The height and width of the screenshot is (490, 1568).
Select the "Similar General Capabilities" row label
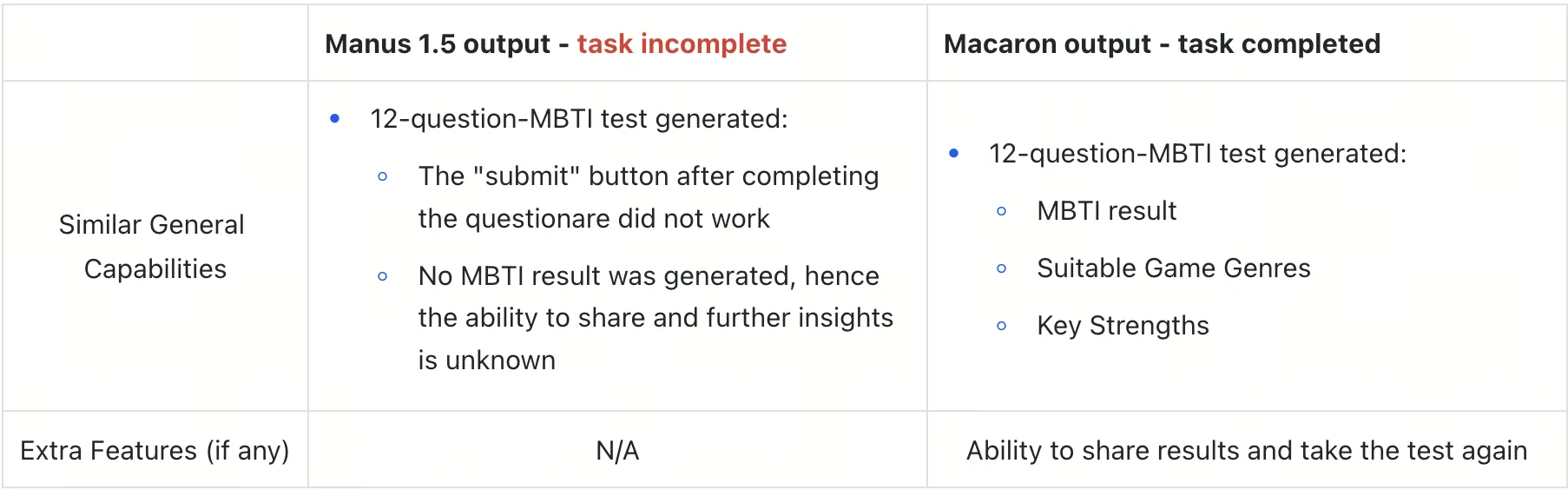click(153, 247)
